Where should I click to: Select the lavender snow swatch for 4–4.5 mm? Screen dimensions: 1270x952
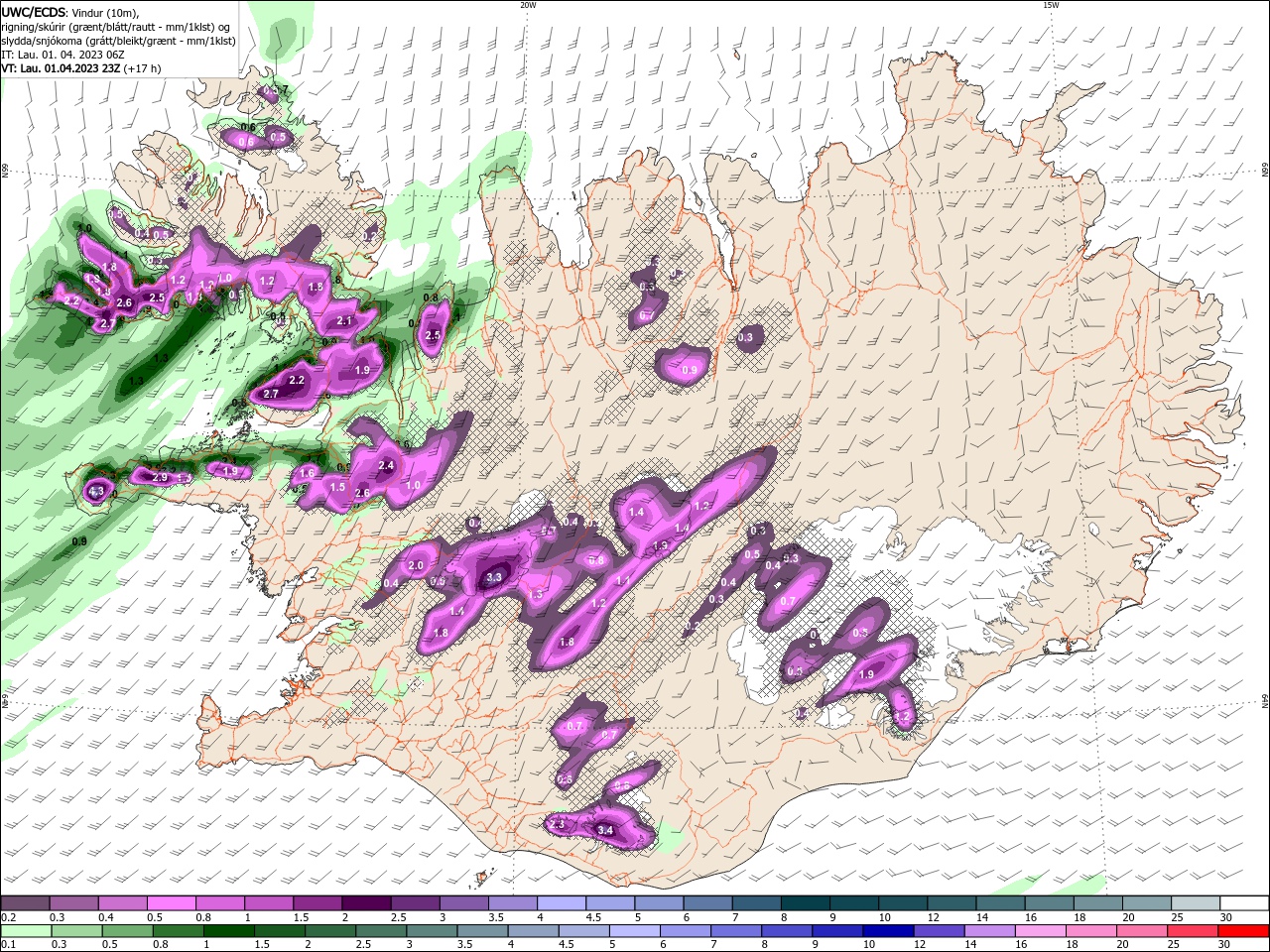pos(562,903)
